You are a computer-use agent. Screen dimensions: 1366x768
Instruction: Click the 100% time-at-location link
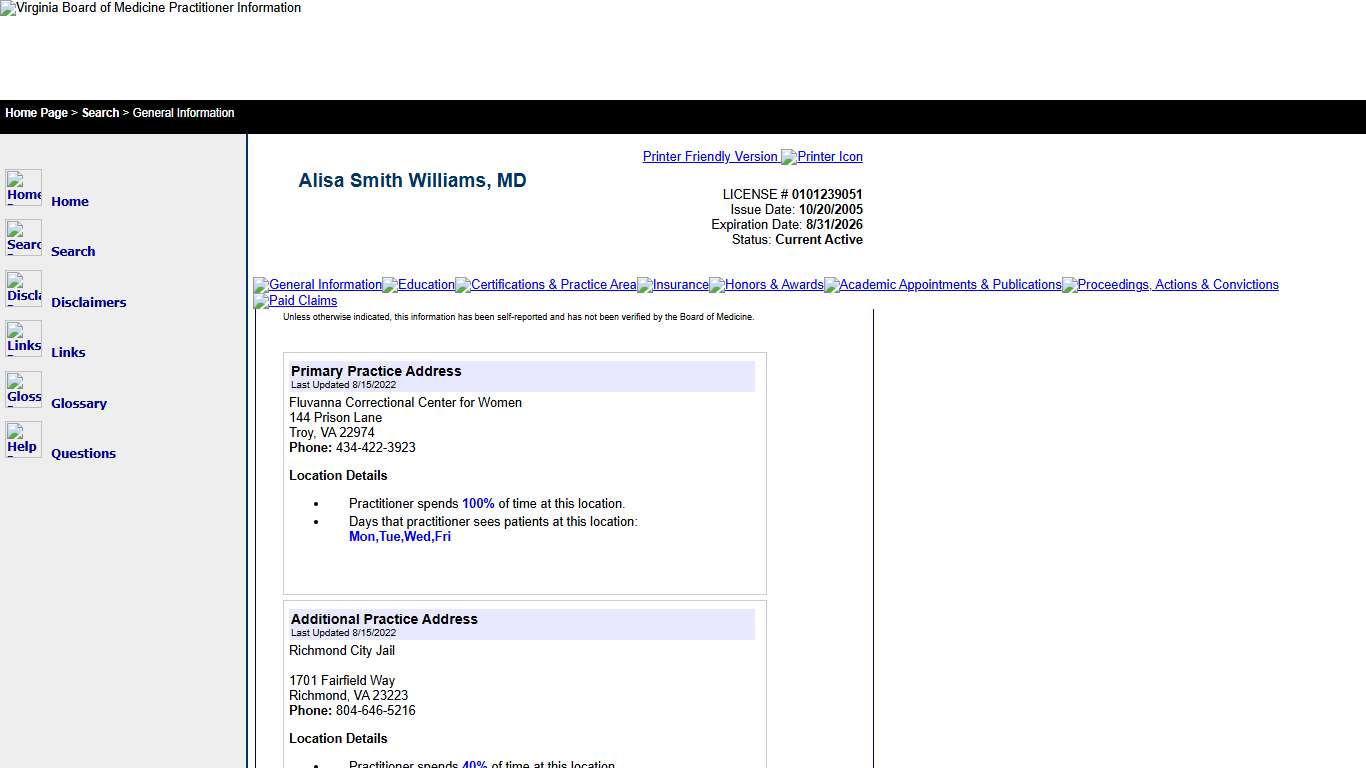[478, 503]
